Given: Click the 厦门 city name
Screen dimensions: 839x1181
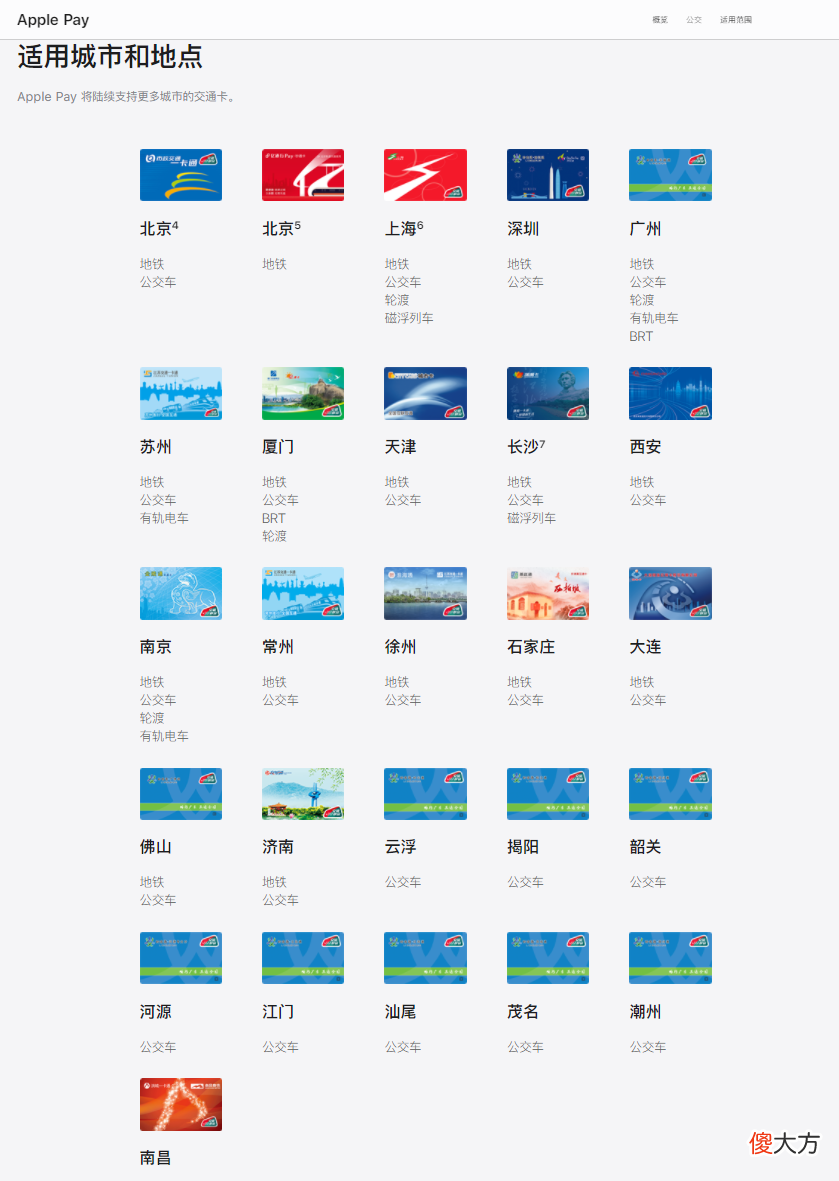Looking at the screenshot, I should pos(278,447).
